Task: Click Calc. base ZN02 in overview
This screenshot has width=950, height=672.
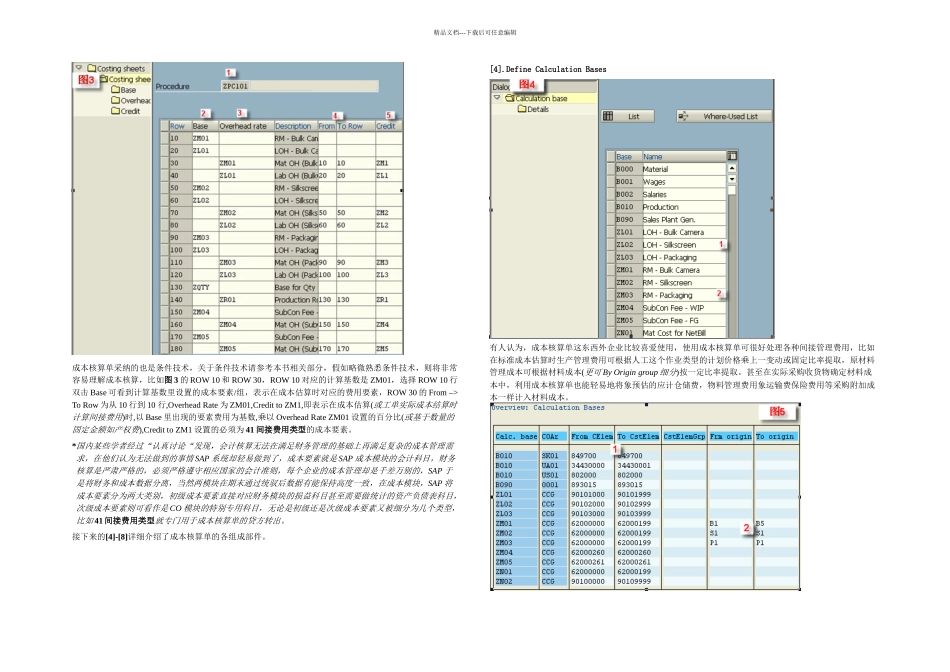Action: pyautogui.click(x=504, y=582)
